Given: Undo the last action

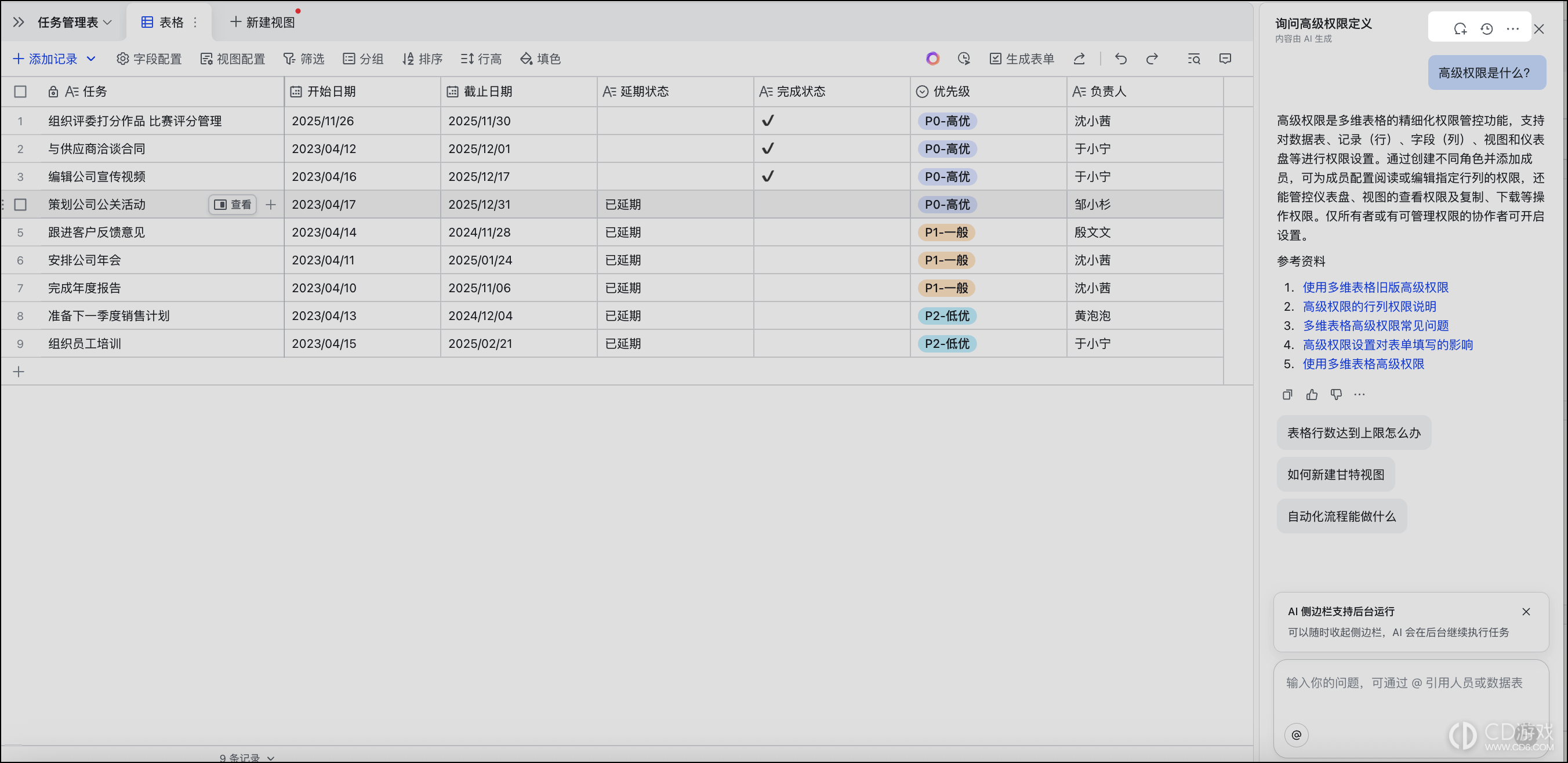Looking at the screenshot, I should pyautogui.click(x=1120, y=59).
